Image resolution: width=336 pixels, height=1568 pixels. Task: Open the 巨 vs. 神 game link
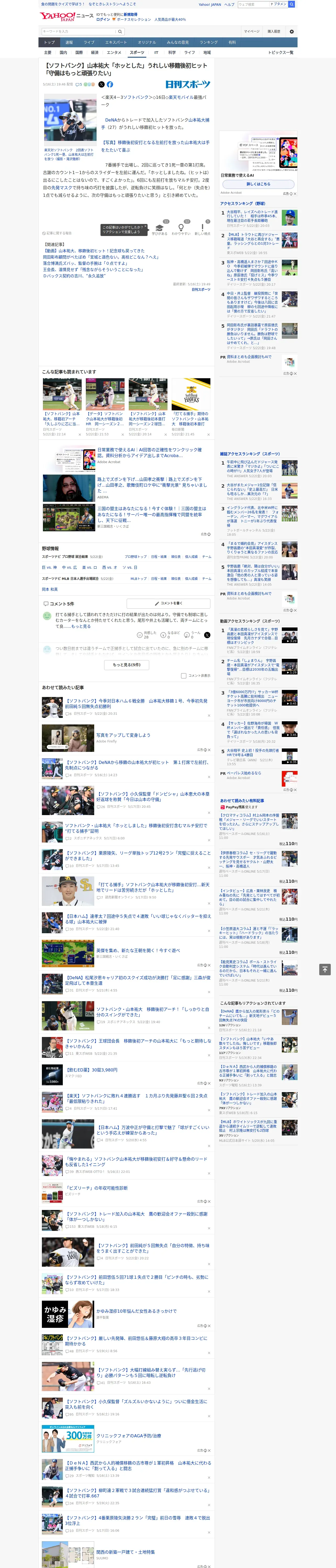(x=49, y=567)
